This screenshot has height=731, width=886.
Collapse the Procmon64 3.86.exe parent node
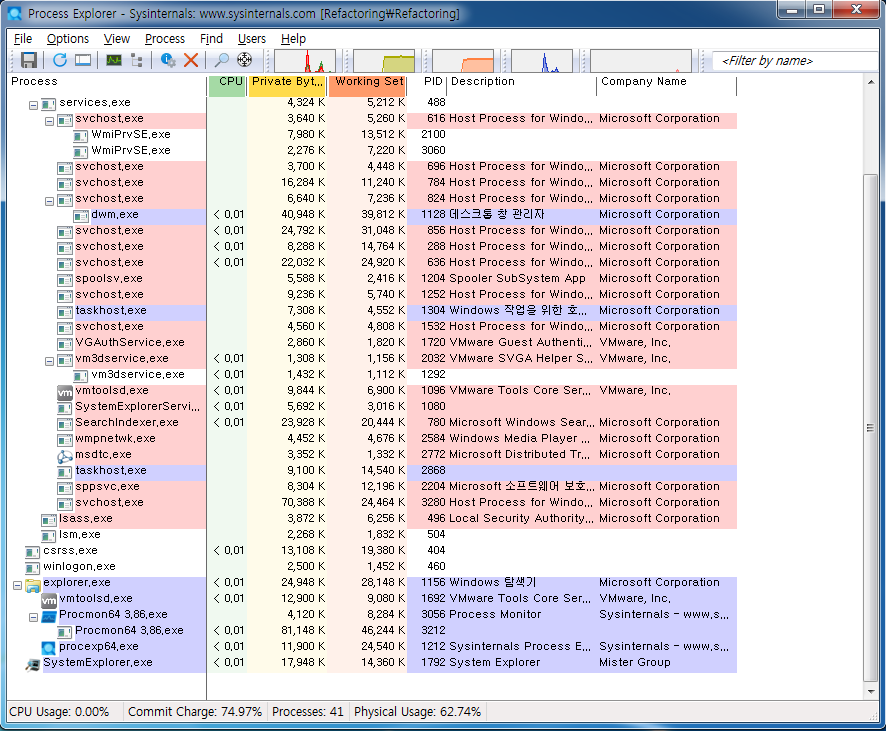coord(33,617)
